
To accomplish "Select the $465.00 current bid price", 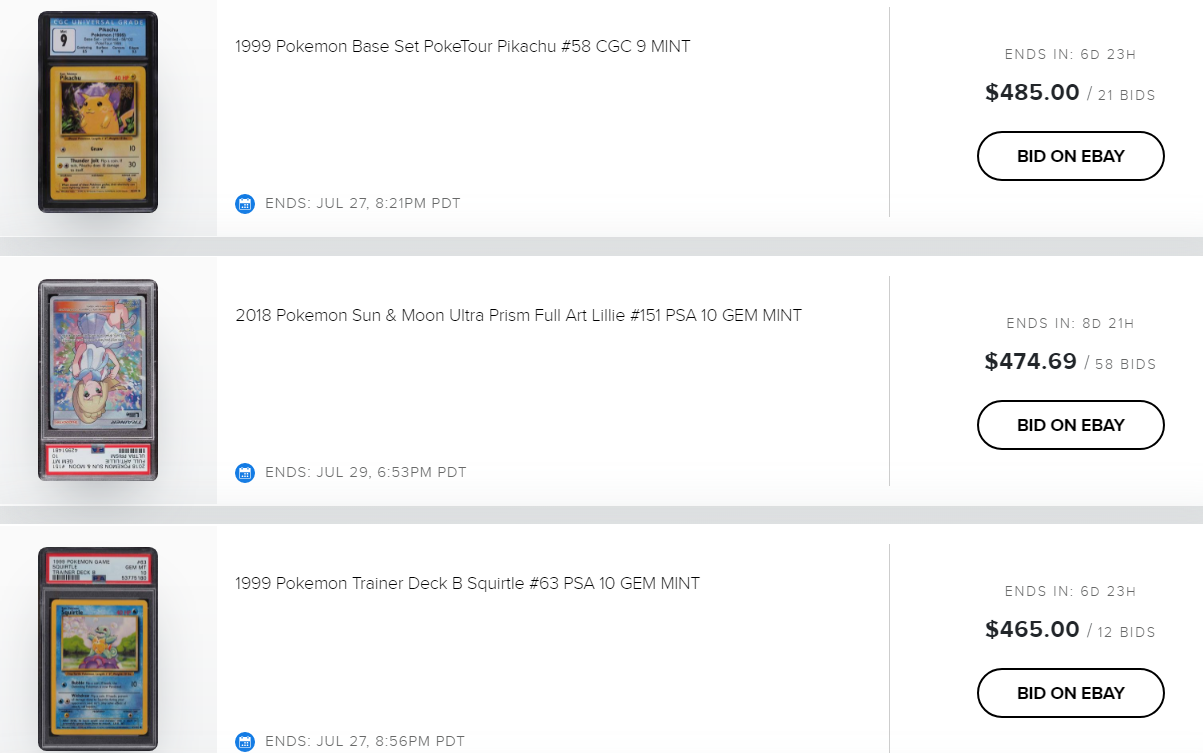I will tap(1032, 630).
